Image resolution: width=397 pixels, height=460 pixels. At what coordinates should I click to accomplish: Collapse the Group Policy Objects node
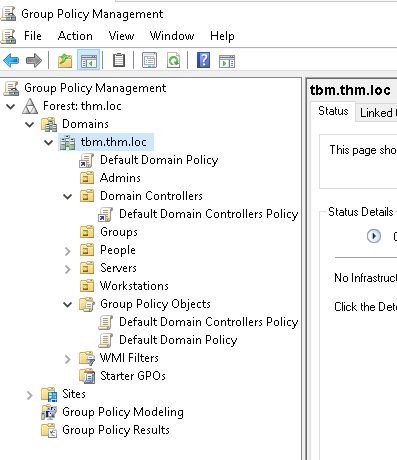tap(68, 305)
